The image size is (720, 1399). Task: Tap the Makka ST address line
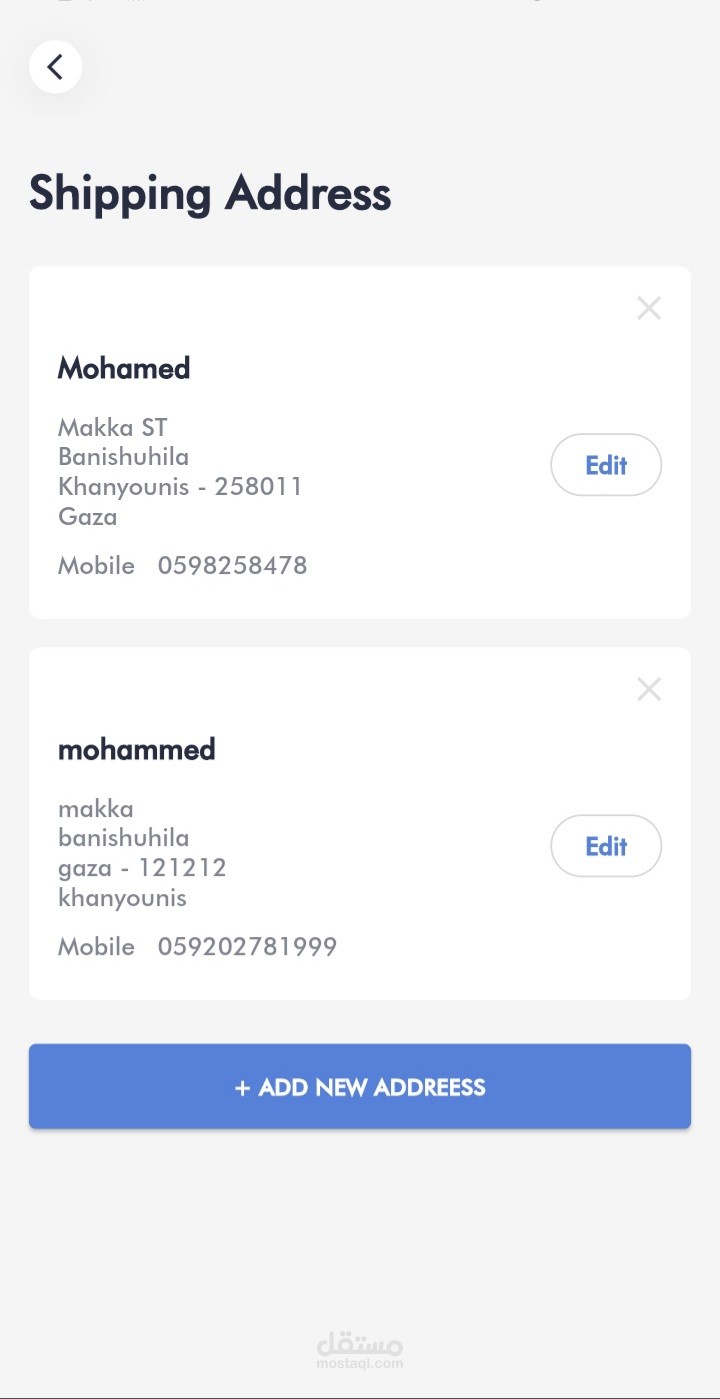[113, 428]
